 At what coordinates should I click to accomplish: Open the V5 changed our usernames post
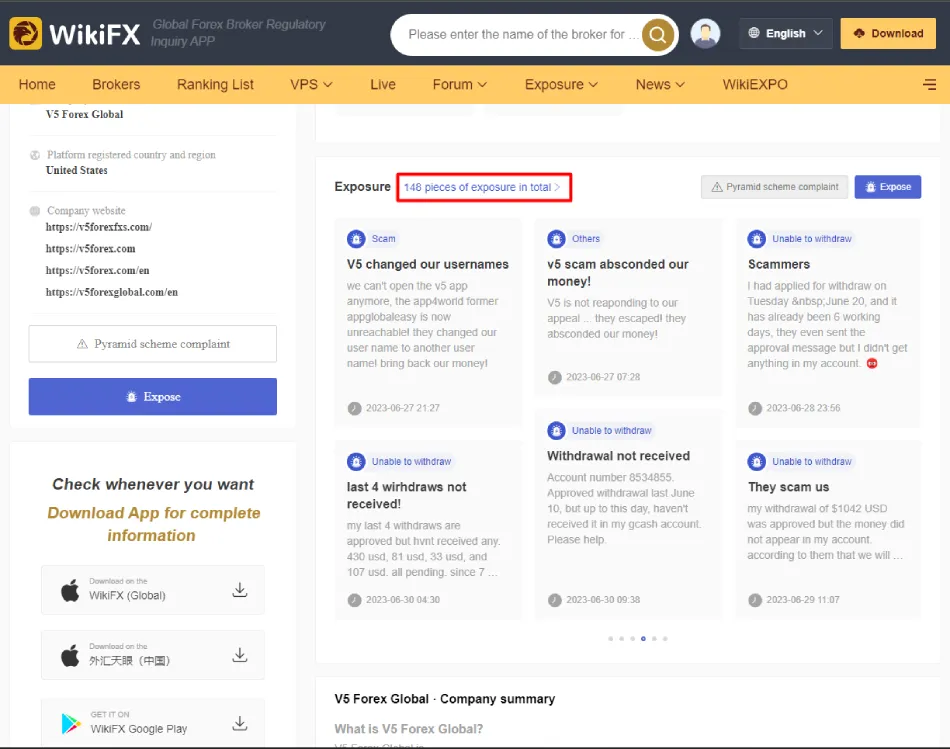coord(428,264)
